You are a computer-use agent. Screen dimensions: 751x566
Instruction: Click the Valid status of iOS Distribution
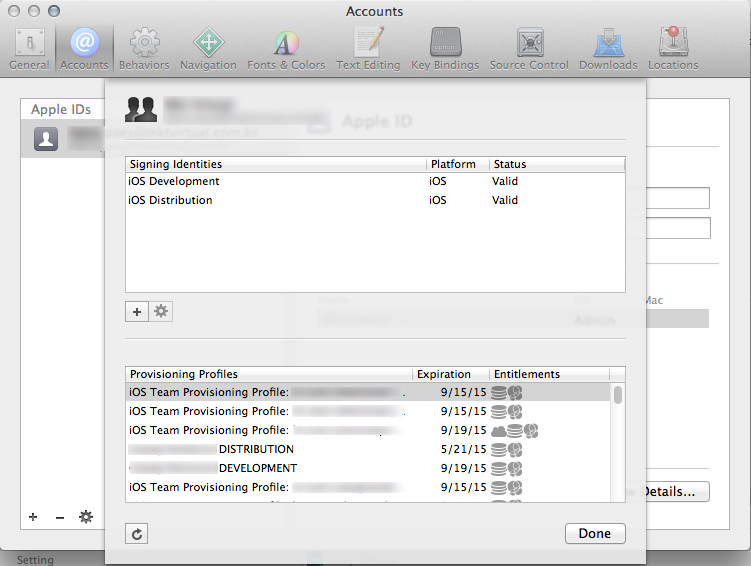pyautogui.click(x=505, y=200)
